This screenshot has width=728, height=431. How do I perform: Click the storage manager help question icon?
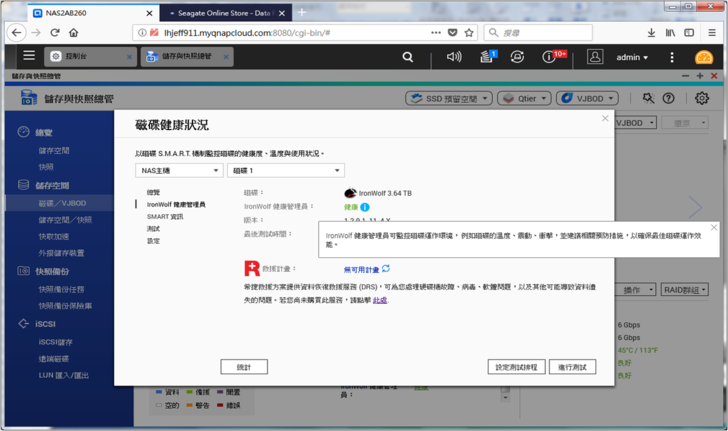669,98
